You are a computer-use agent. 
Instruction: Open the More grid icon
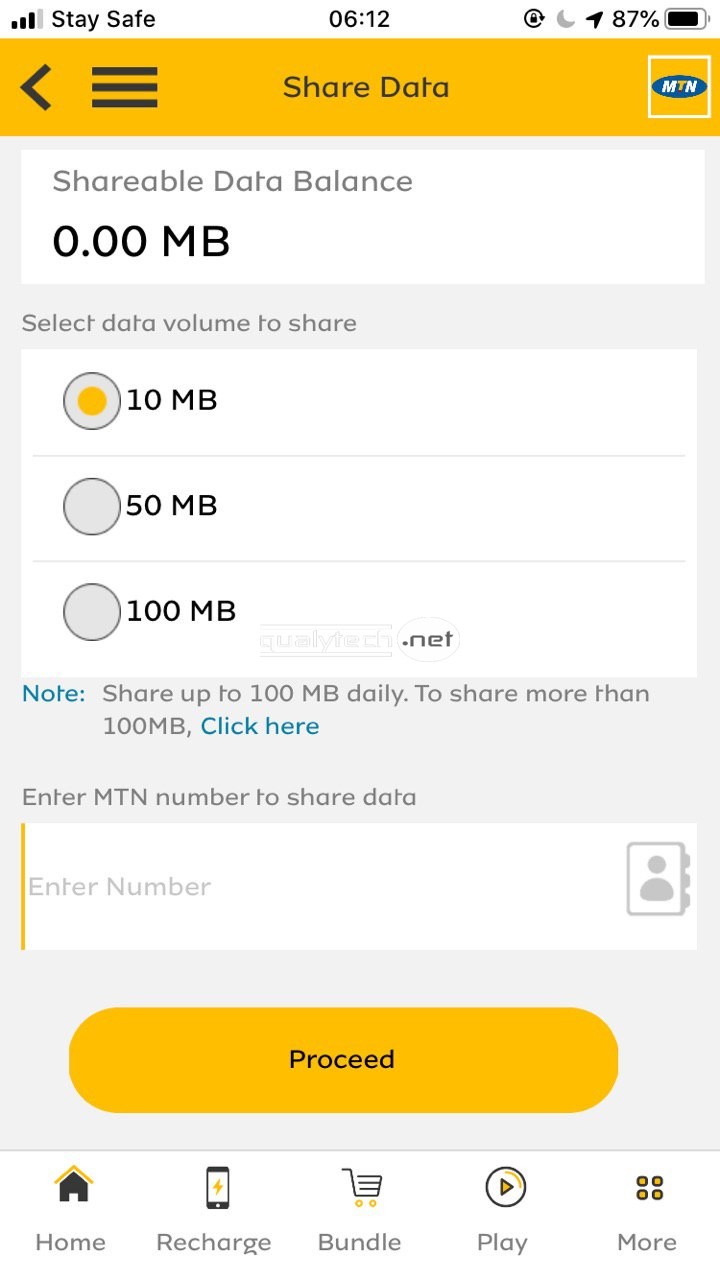[x=647, y=1186]
